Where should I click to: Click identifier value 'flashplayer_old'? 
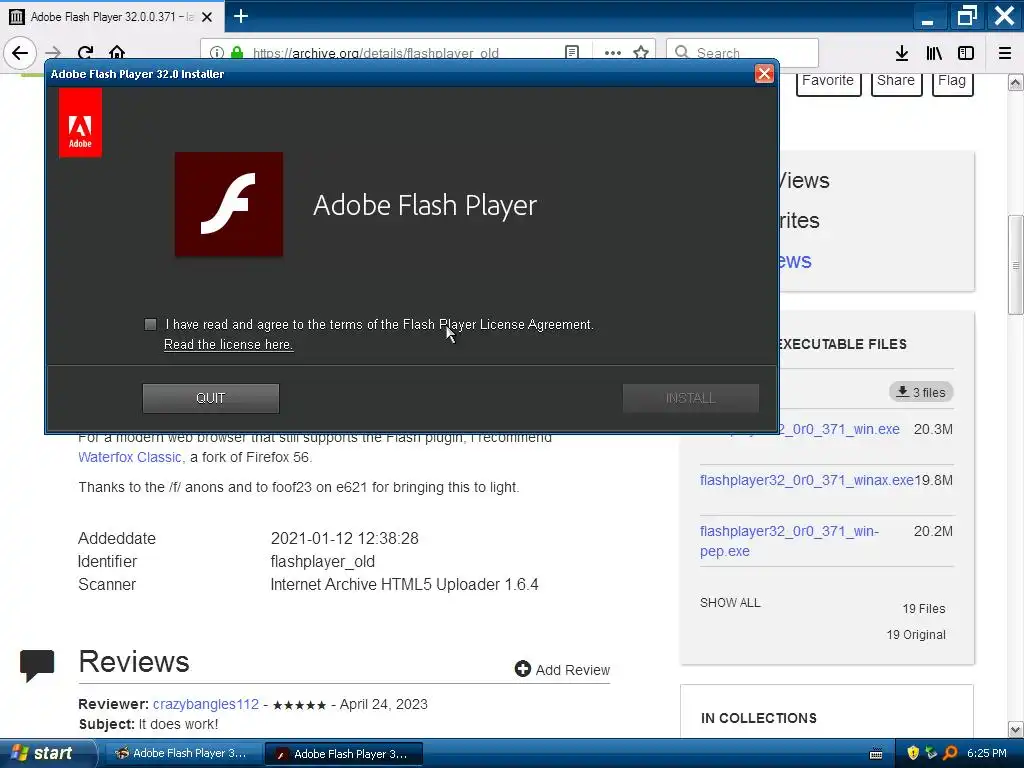pyautogui.click(x=323, y=562)
